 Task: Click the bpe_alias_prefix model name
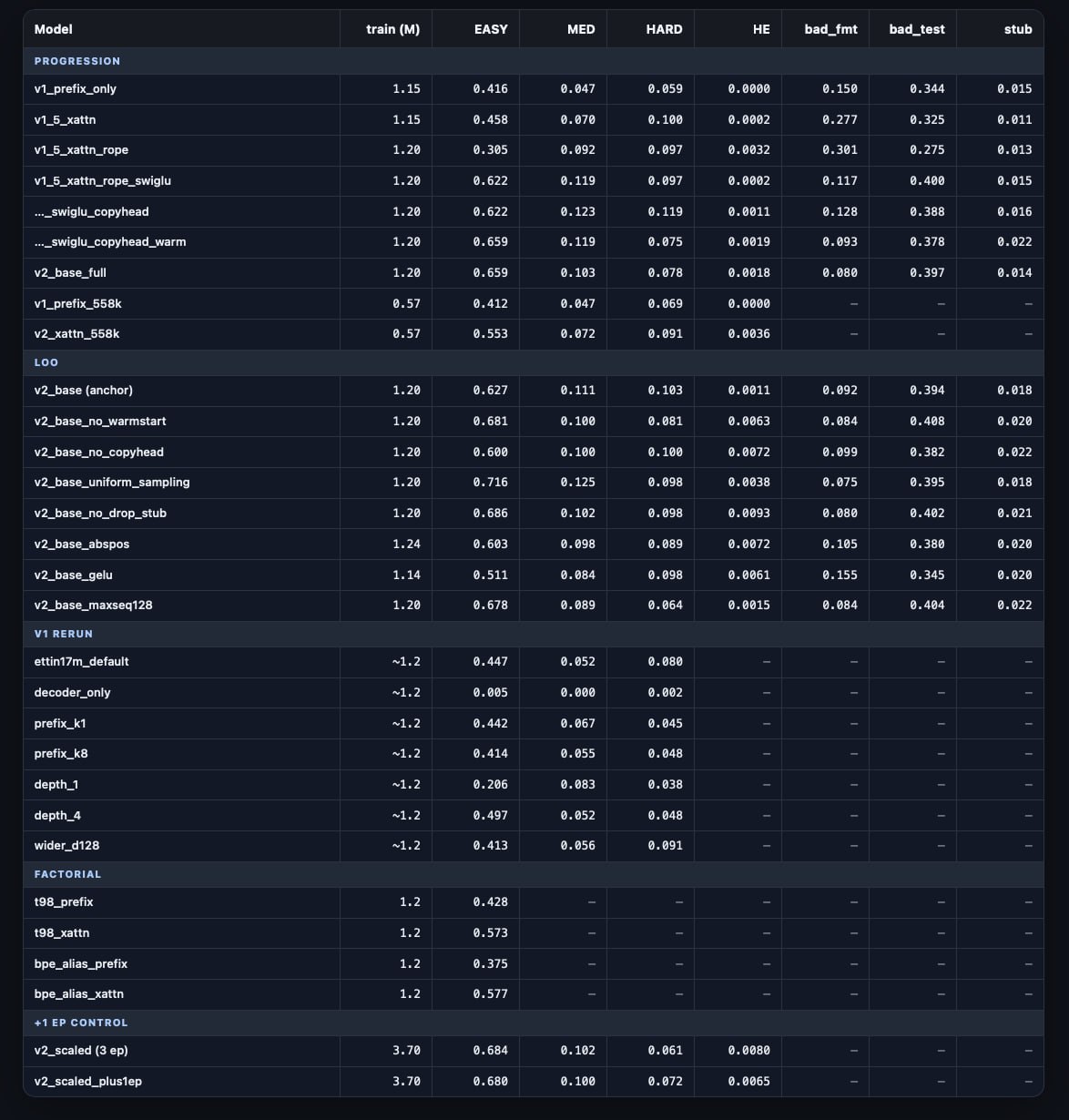click(x=81, y=963)
